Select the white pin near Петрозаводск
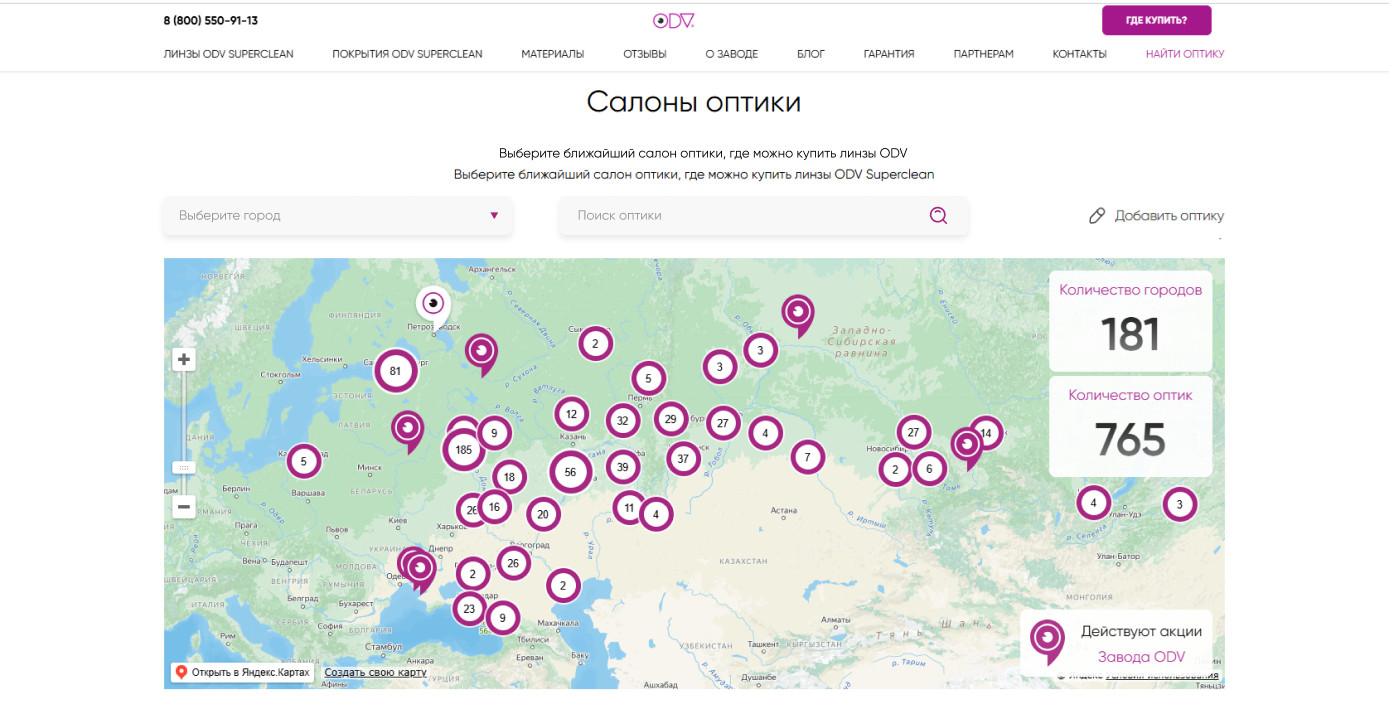1389x714 pixels. pos(433,305)
